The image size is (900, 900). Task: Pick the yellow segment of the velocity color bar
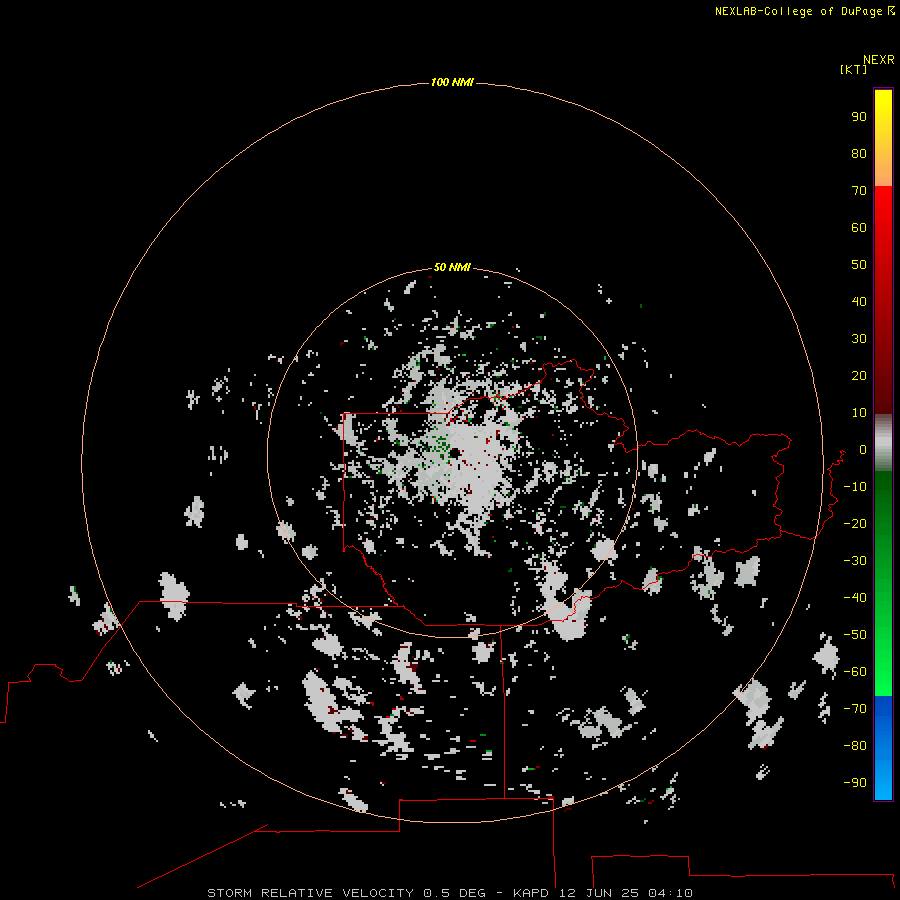(883, 138)
